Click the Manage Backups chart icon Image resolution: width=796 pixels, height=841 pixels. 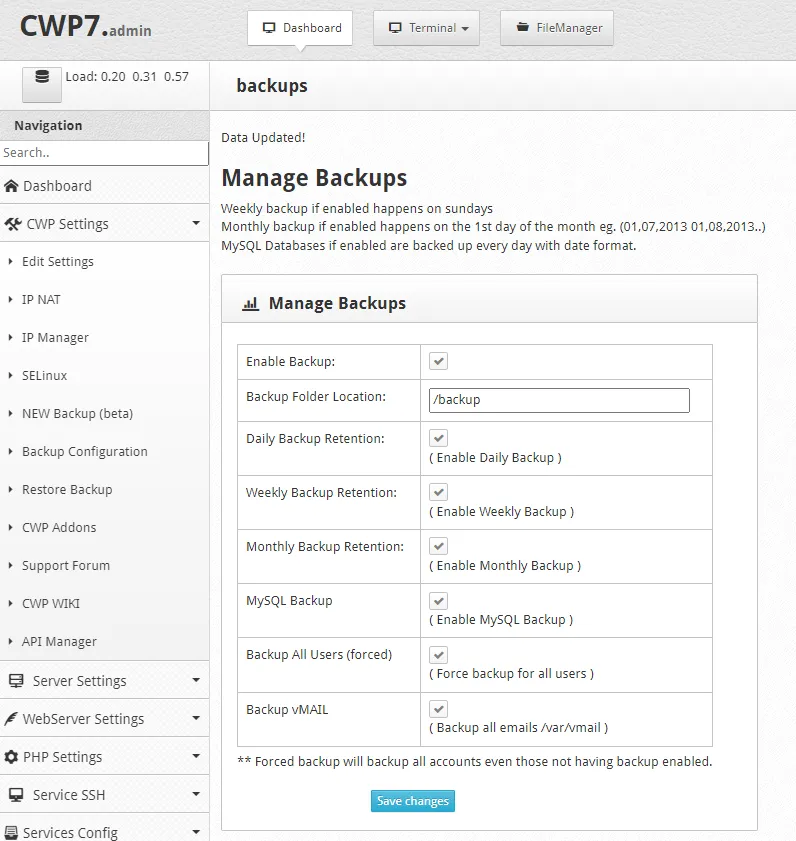click(250, 304)
